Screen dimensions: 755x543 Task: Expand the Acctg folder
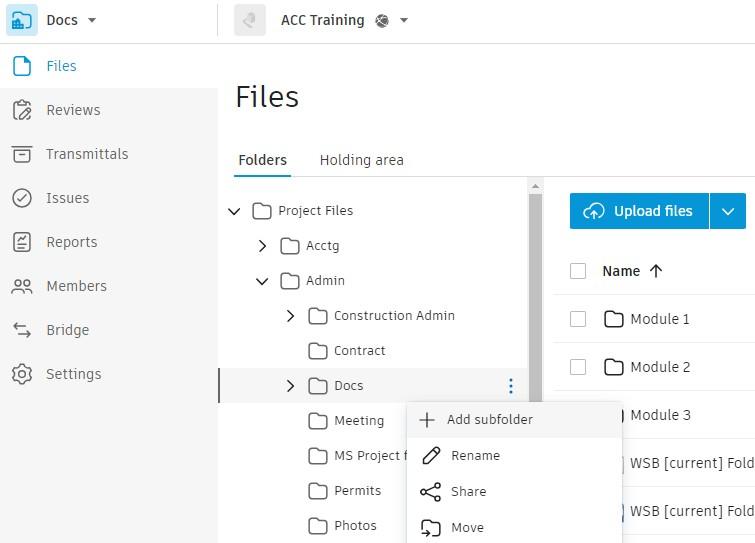[x=262, y=246]
